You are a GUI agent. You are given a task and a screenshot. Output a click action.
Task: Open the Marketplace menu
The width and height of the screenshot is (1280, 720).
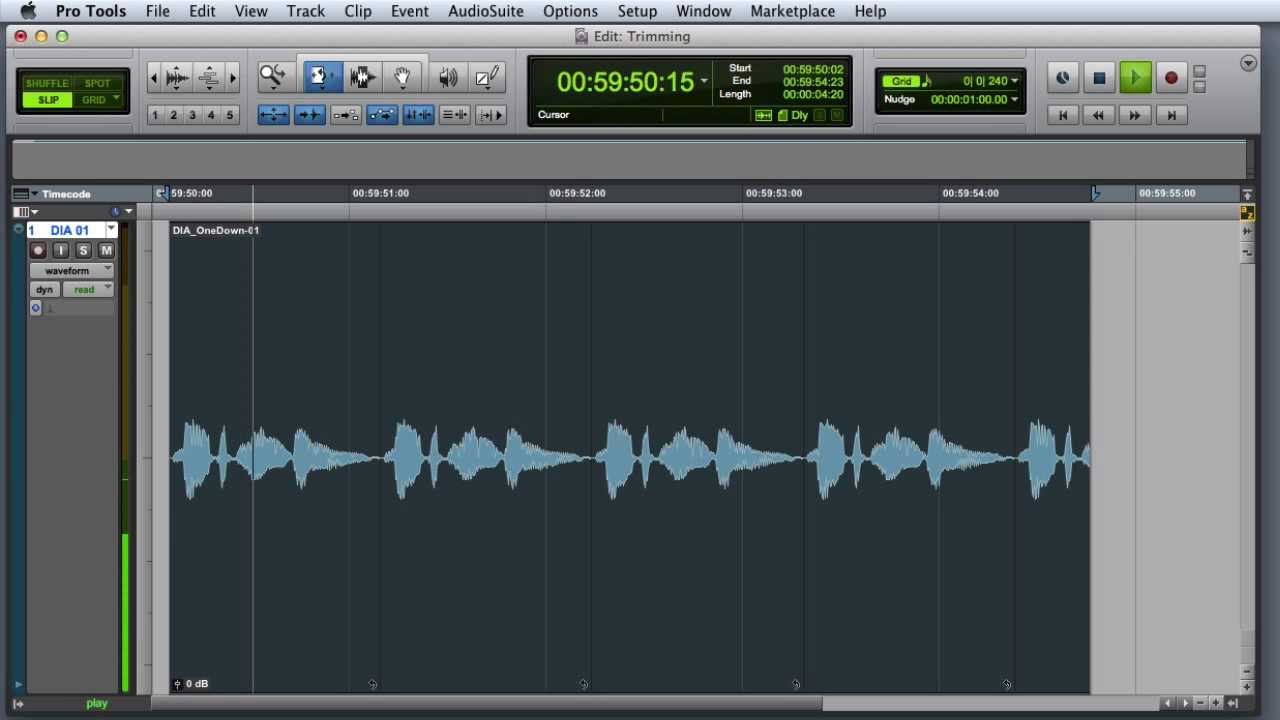(792, 11)
